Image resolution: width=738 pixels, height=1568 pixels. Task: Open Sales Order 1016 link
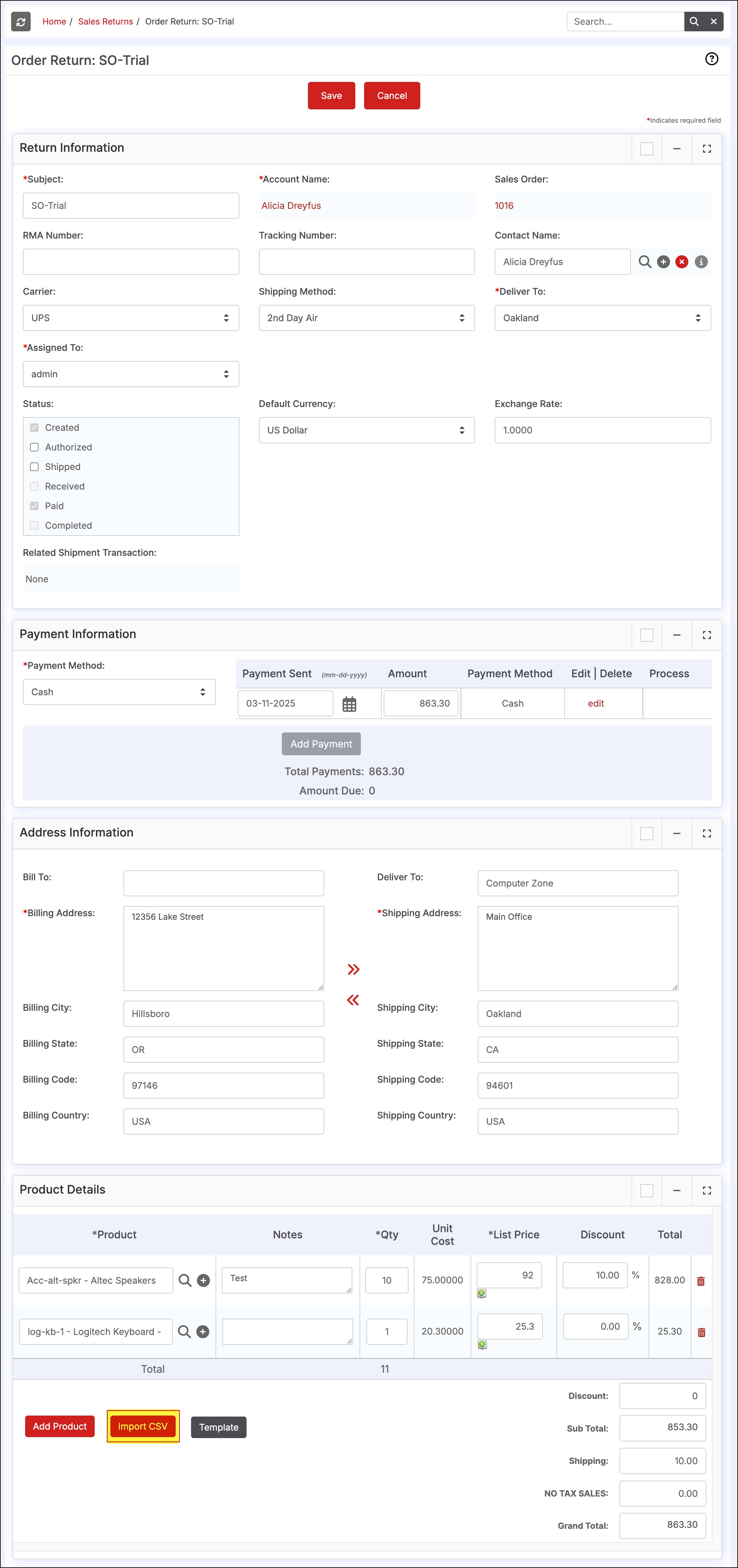click(504, 206)
